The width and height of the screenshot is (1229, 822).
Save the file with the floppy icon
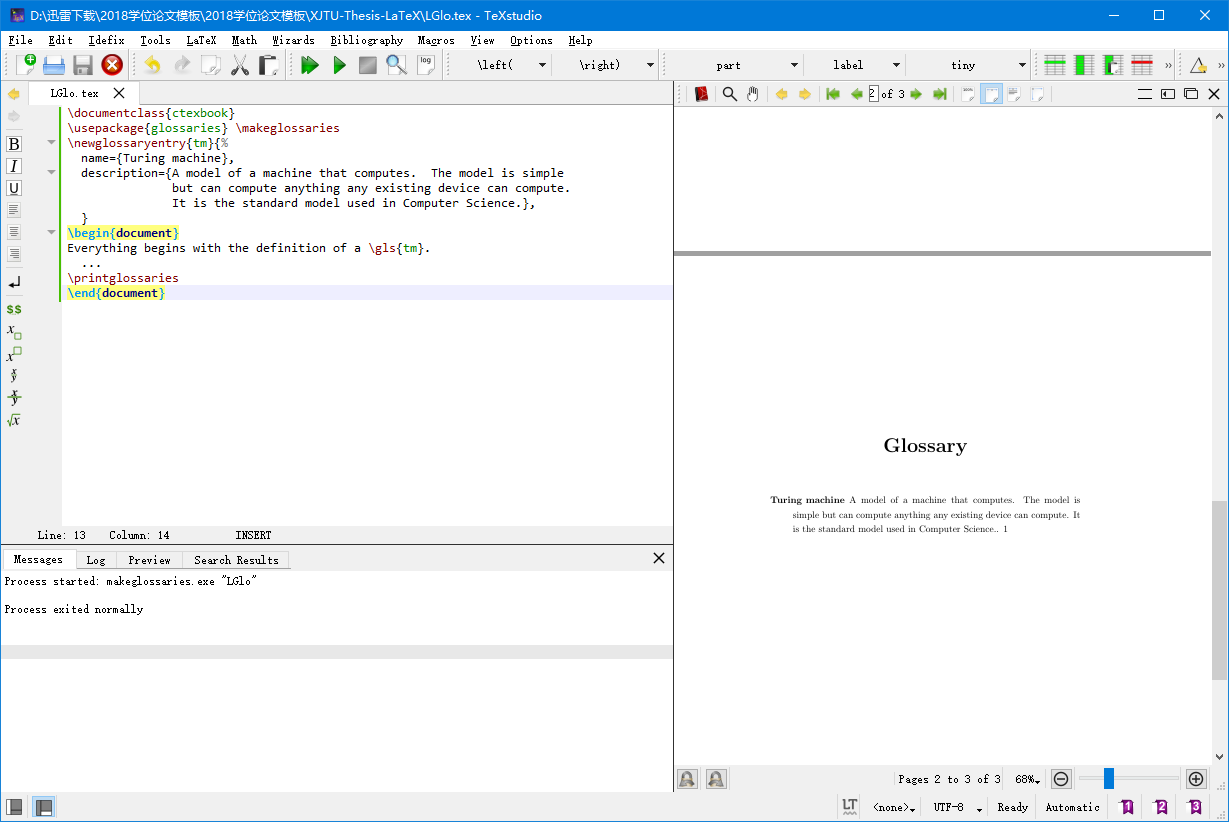click(83, 65)
